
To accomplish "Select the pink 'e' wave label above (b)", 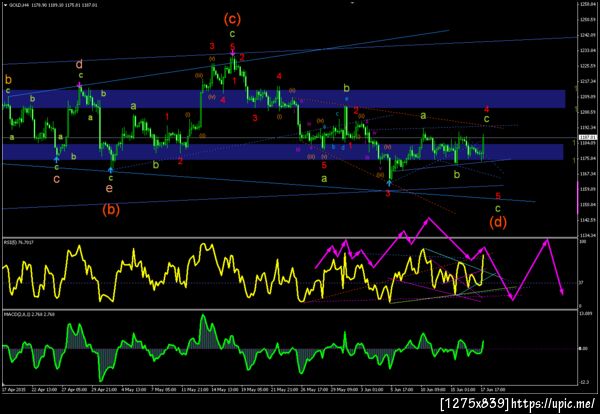I will point(109,188).
